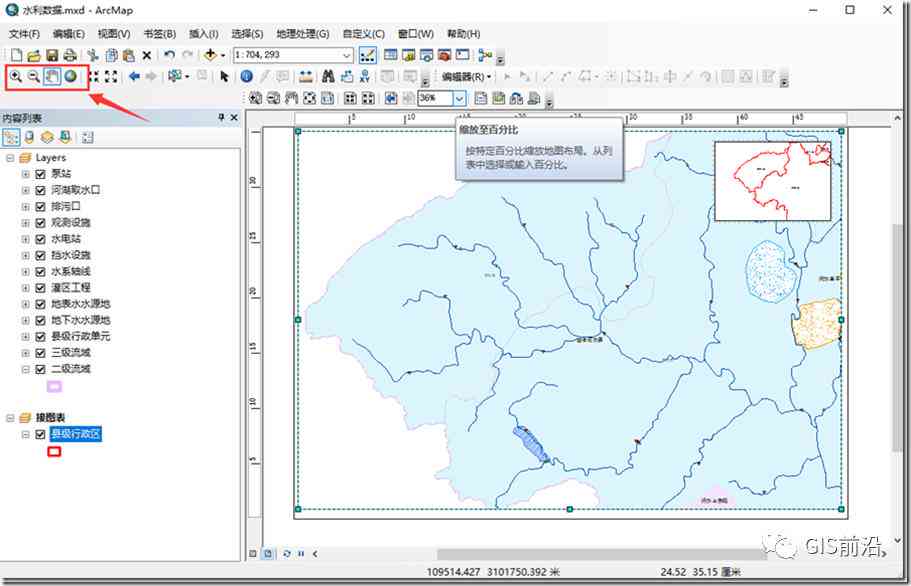Uncheck 县级行政区 layer checkbox
911x586 pixels.
click(x=41, y=434)
